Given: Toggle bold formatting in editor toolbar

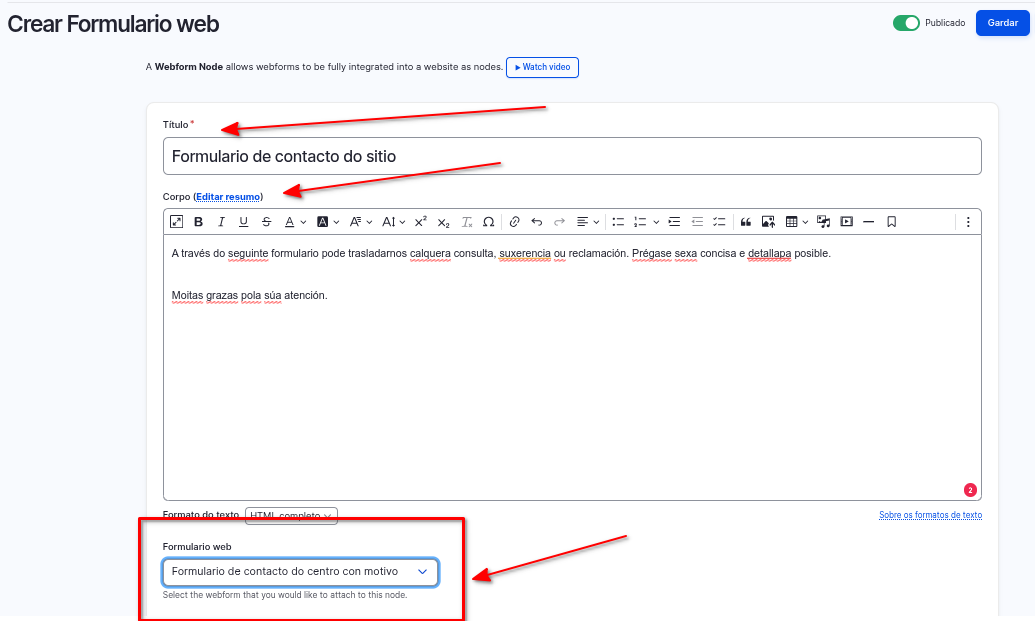Looking at the screenshot, I should [x=198, y=222].
